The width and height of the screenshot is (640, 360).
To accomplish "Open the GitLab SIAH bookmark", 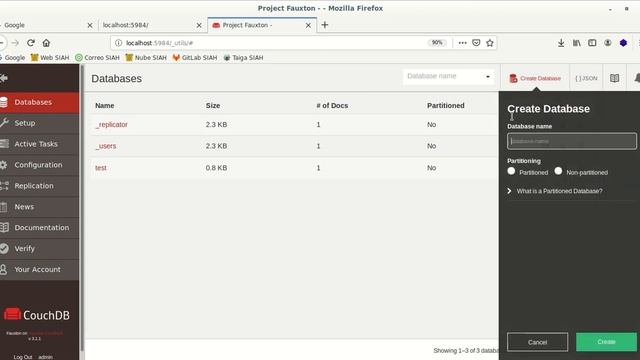I will tap(195, 58).
